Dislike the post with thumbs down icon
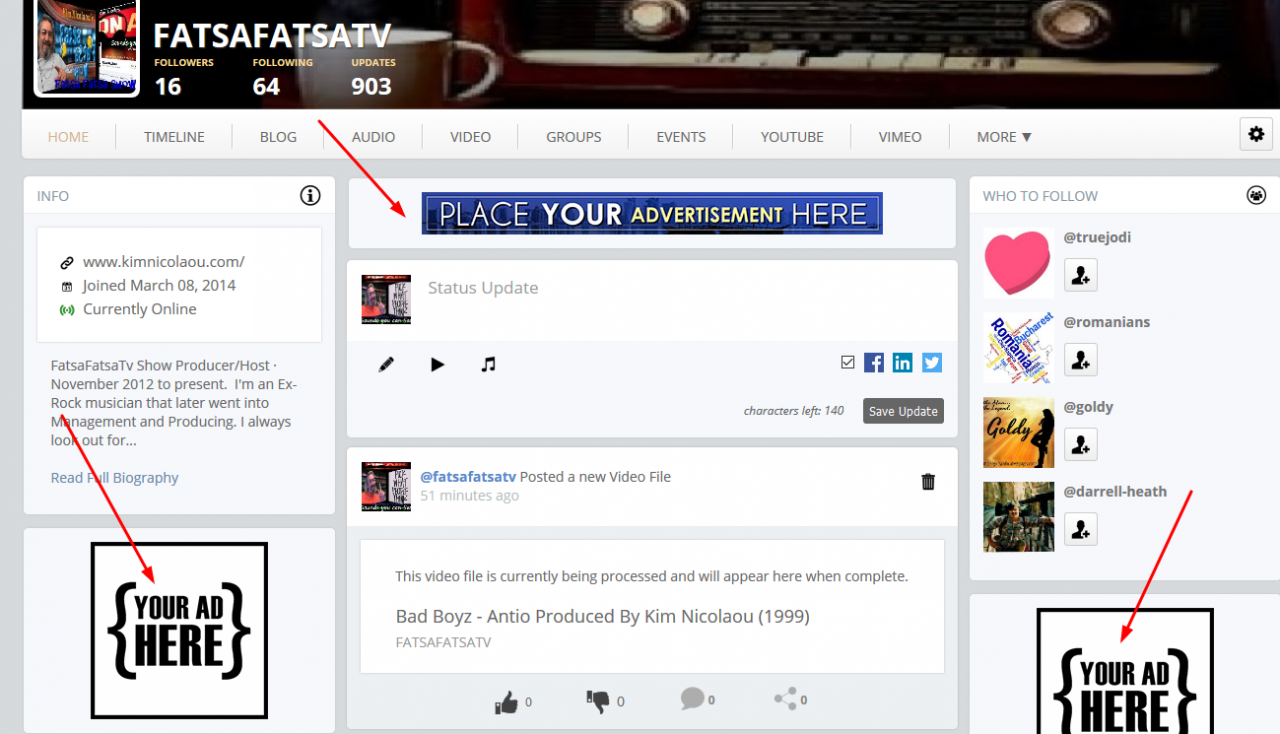 pos(598,702)
